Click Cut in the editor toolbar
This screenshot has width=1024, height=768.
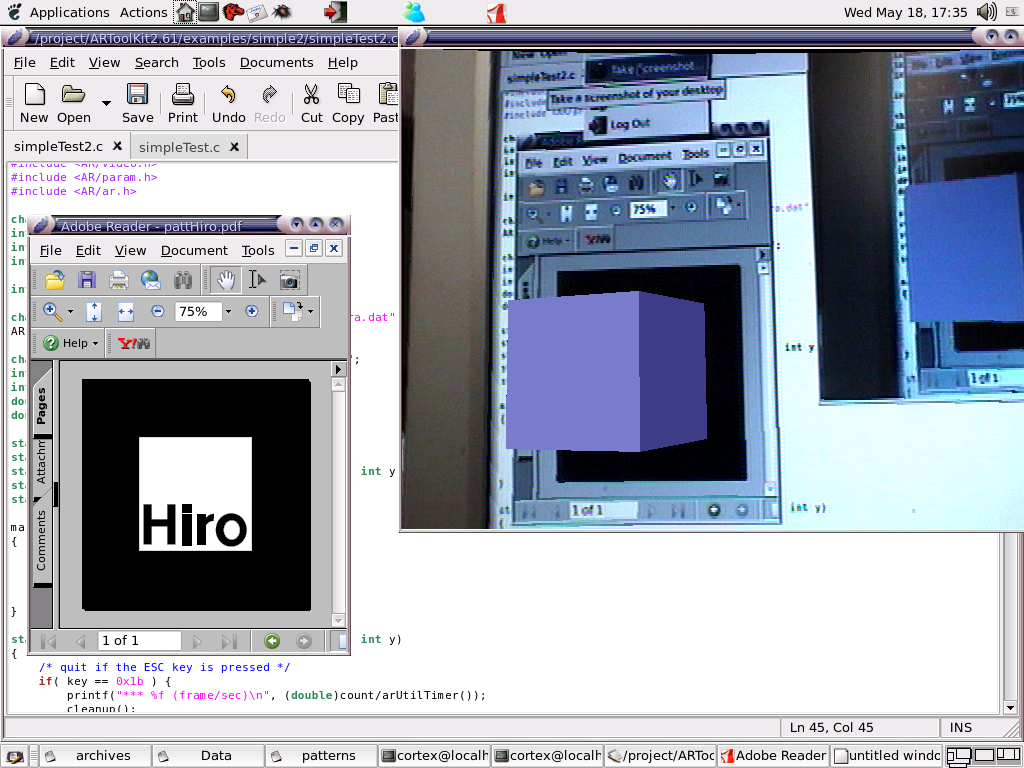point(312,103)
